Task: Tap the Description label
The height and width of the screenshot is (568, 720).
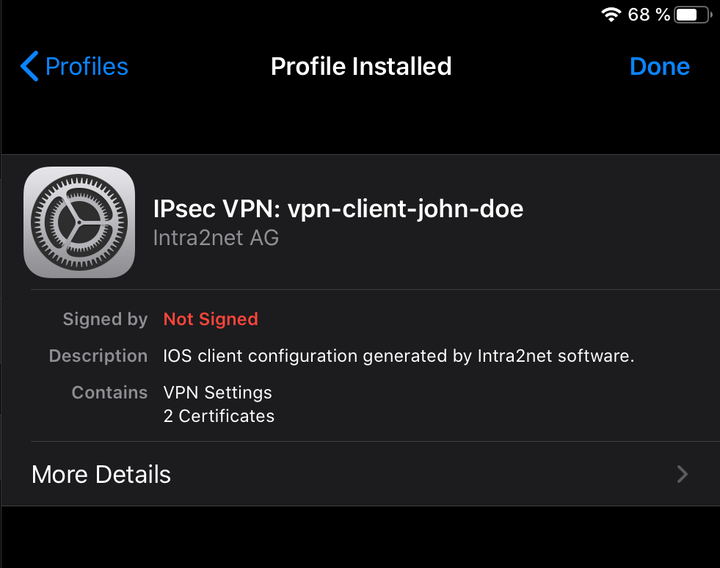Action: 98,356
